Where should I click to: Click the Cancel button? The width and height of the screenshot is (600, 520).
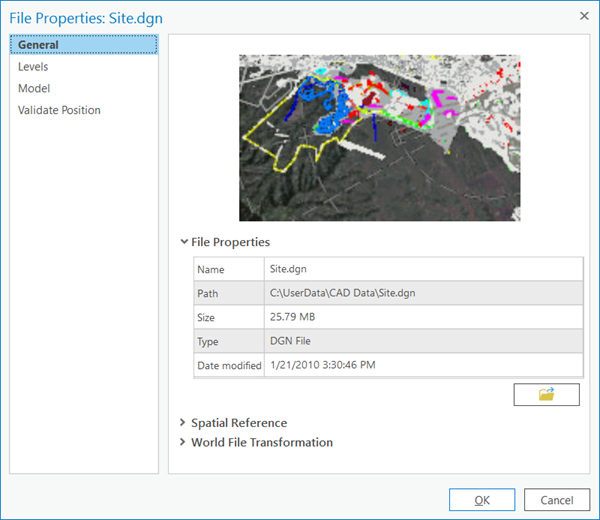click(x=557, y=500)
